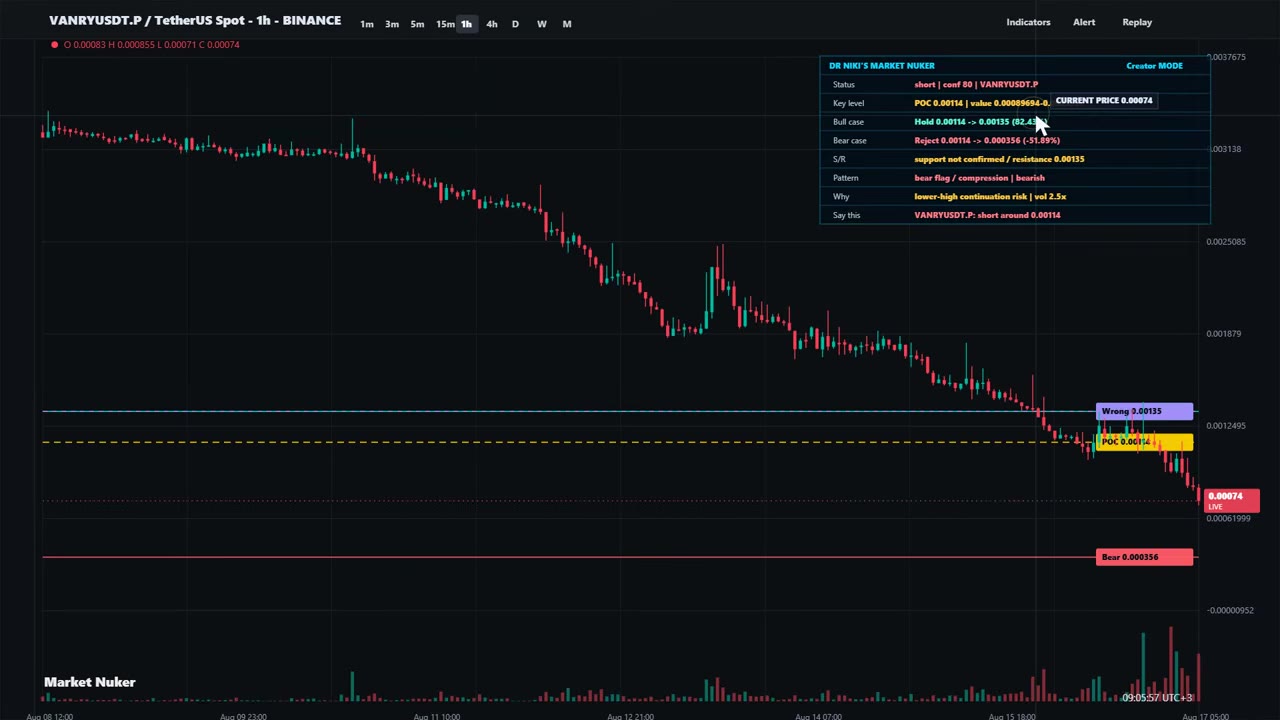1280x720 pixels.
Task: Select the 1h timeframe
Action: pos(466,24)
